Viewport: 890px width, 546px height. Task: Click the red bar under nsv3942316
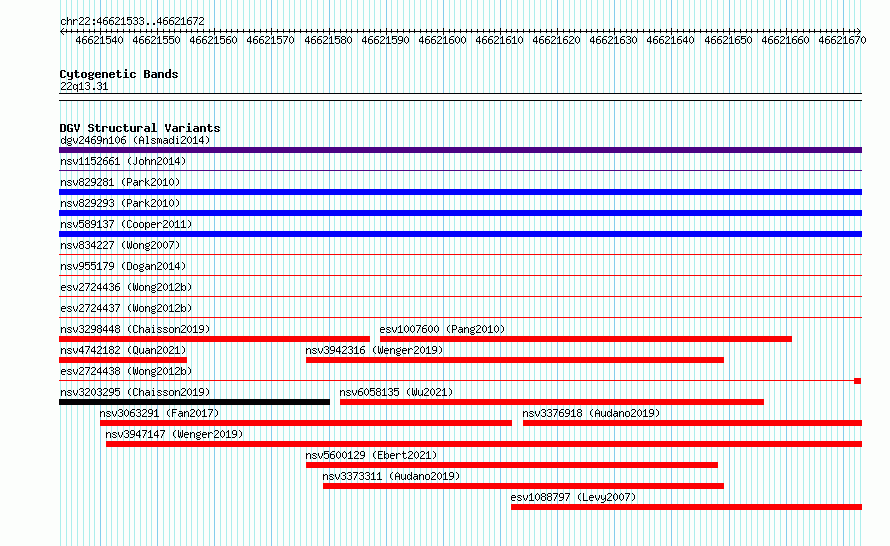(x=515, y=360)
